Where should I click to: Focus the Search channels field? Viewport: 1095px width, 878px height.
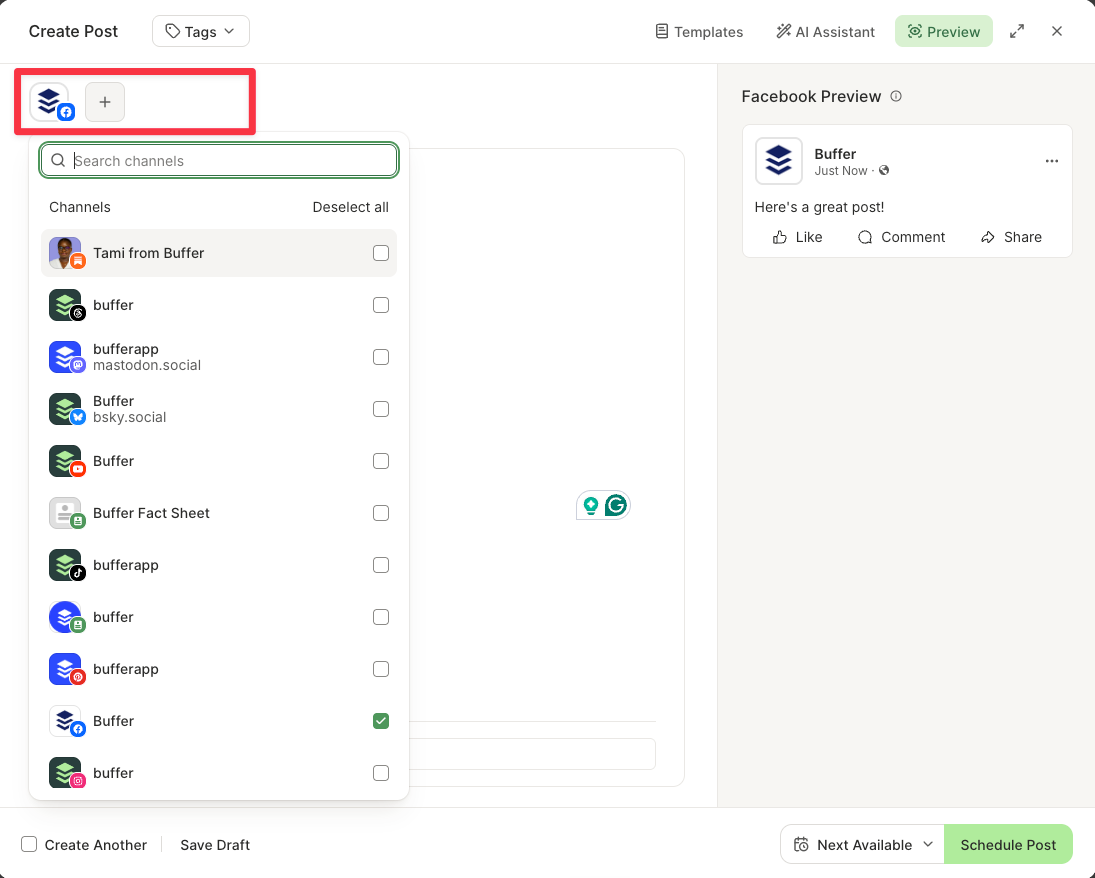click(x=219, y=161)
